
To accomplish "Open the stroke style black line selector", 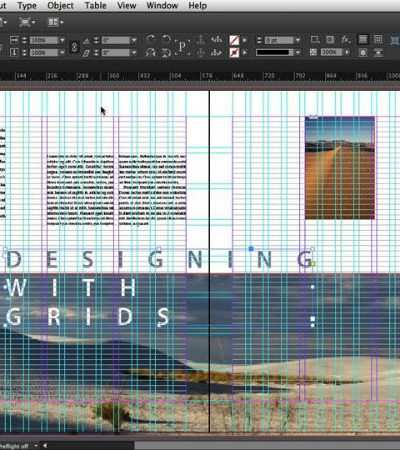I will (278, 52).
